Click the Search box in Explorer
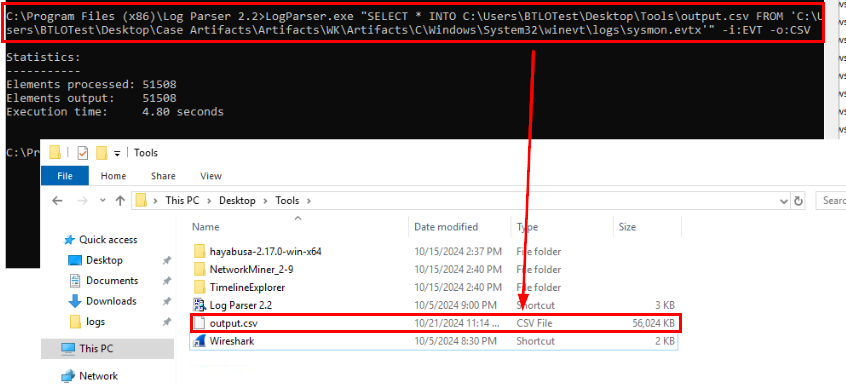Viewport: 846px width, 384px height. pos(831,201)
